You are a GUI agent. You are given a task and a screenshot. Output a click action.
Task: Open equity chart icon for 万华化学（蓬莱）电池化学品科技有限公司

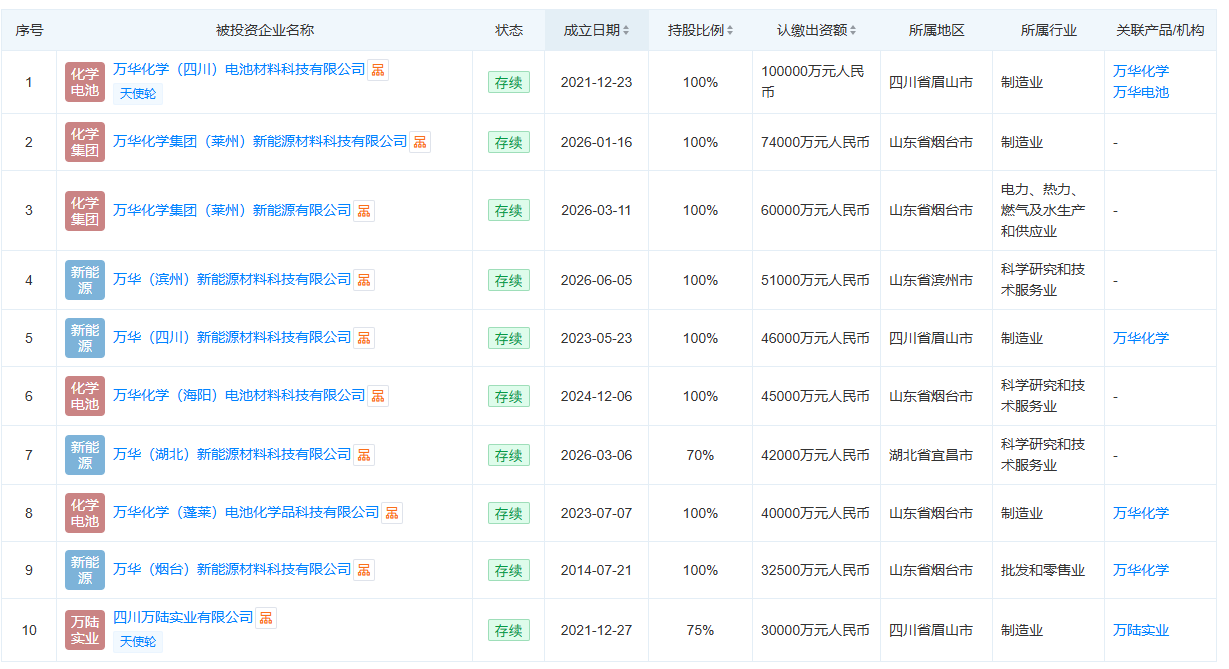(x=392, y=513)
